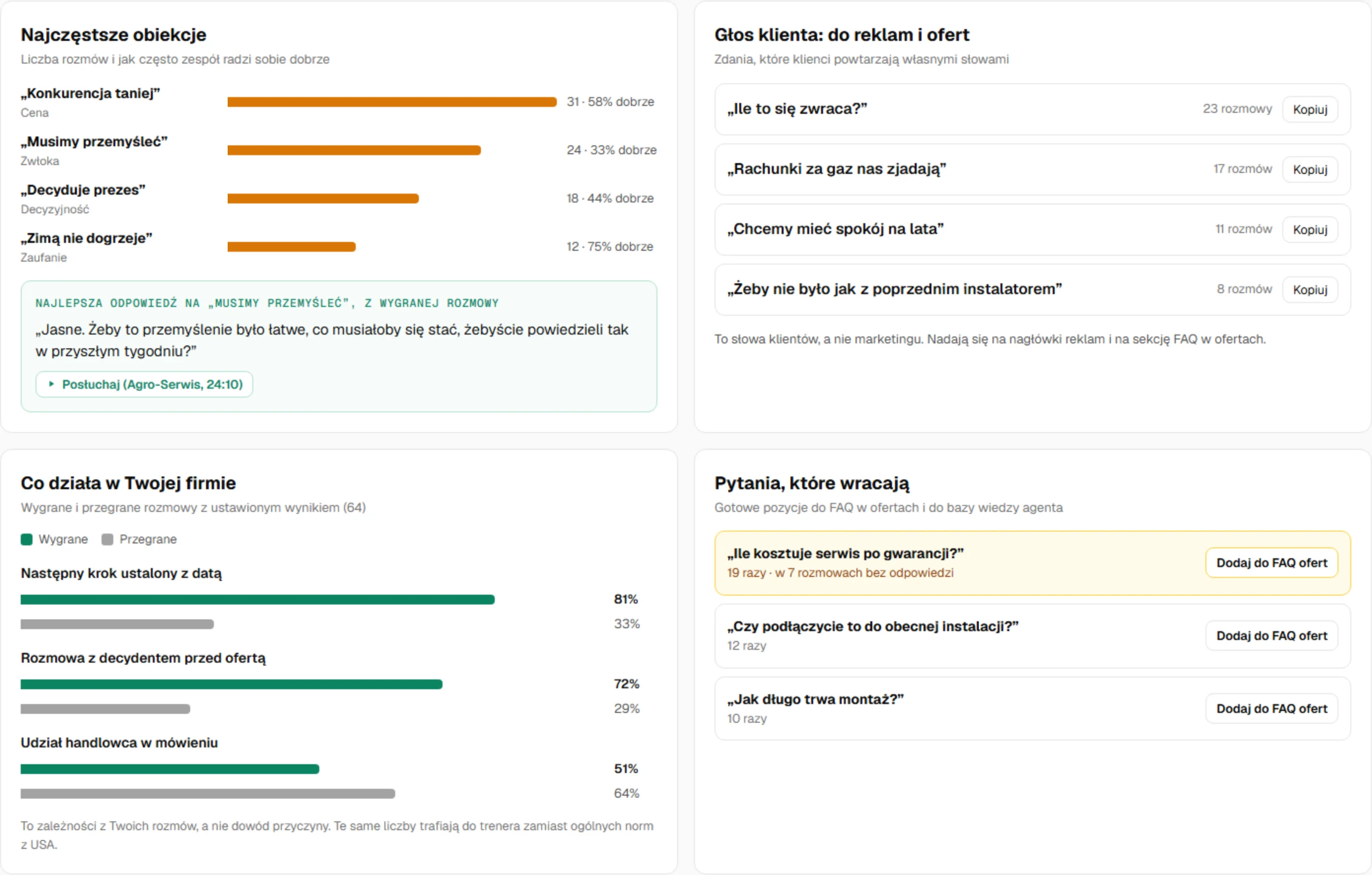Click the „24 · 33% dobrze” value

tap(612, 150)
